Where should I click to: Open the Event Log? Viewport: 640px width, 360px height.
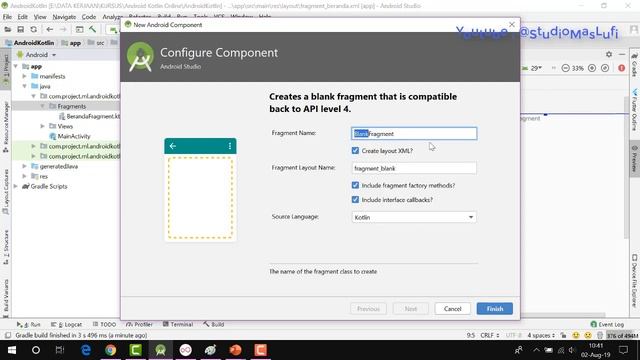click(x=607, y=324)
